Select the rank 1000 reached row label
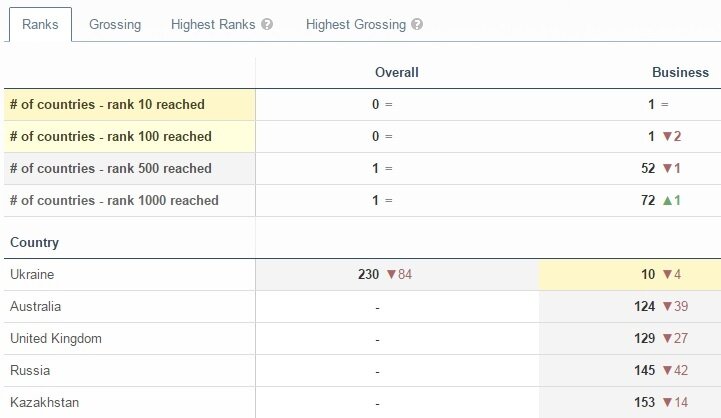Screen dimensions: 721x418 (x=114, y=200)
